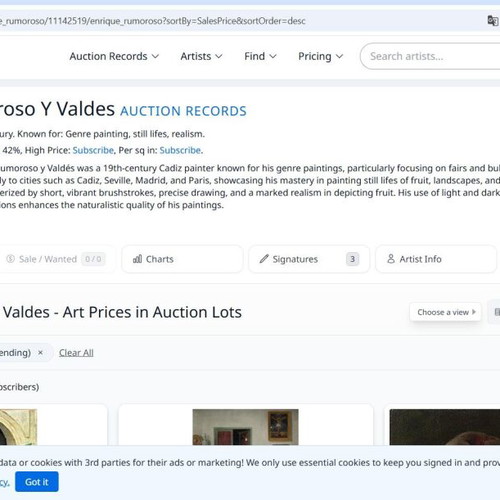Remove the sort filter chip with the x
Image resolution: width=500 pixels, height=500 pixels.
coord(40,352)
